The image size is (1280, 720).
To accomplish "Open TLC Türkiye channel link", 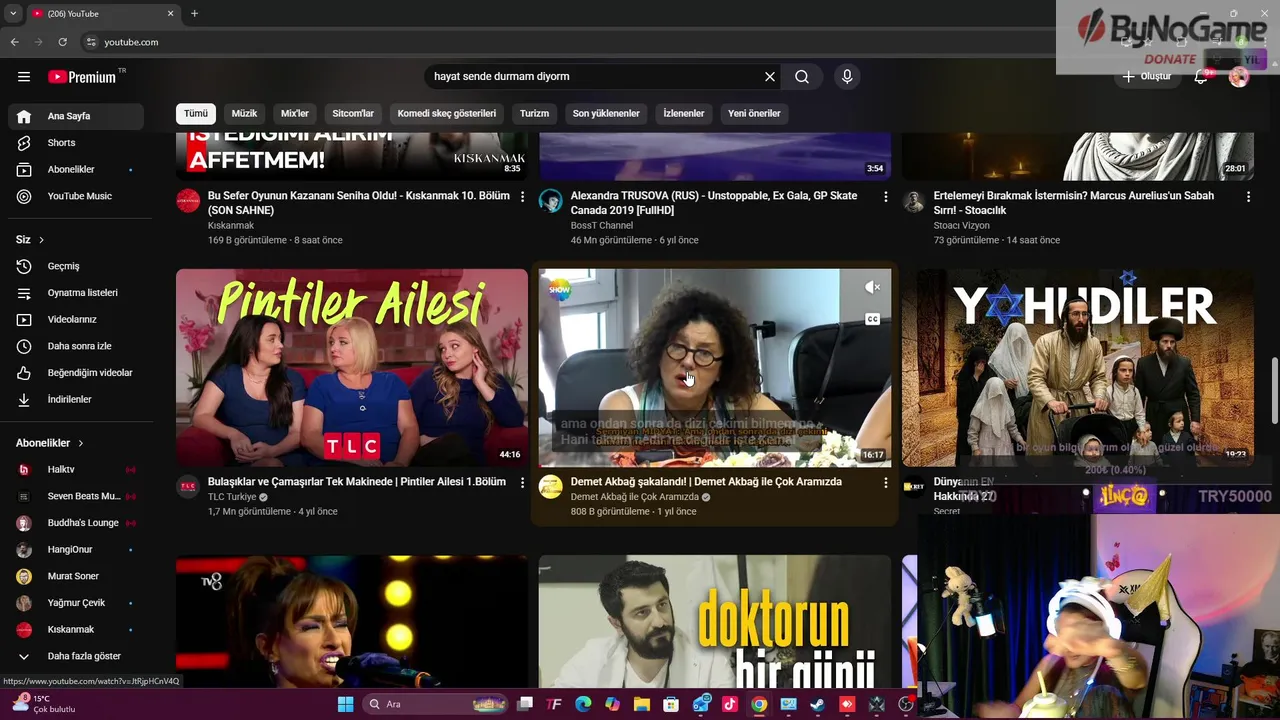I will click(232, 497).
